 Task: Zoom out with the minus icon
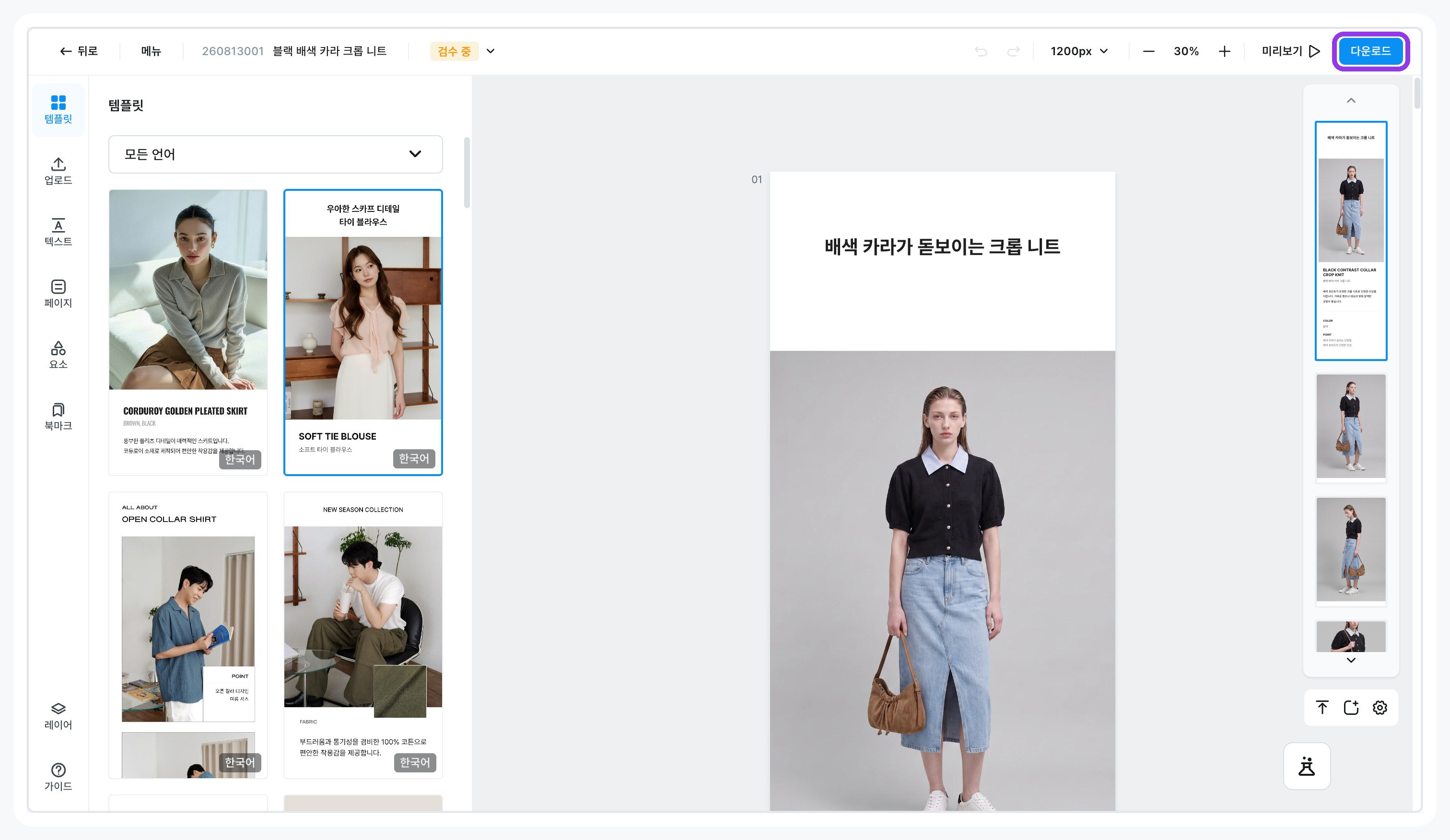tap(1148, 51)
